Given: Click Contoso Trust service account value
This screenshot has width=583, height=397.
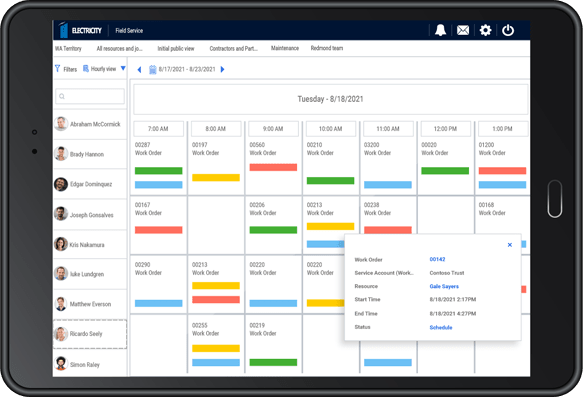Looking at the screenshot, I should 447,273.
